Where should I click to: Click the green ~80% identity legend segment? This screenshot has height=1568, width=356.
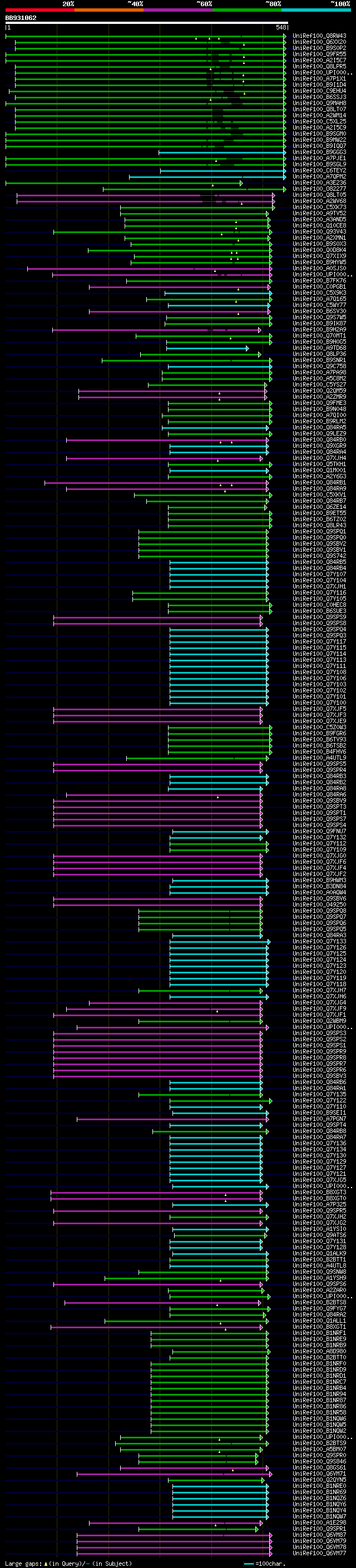coord(247,10)
